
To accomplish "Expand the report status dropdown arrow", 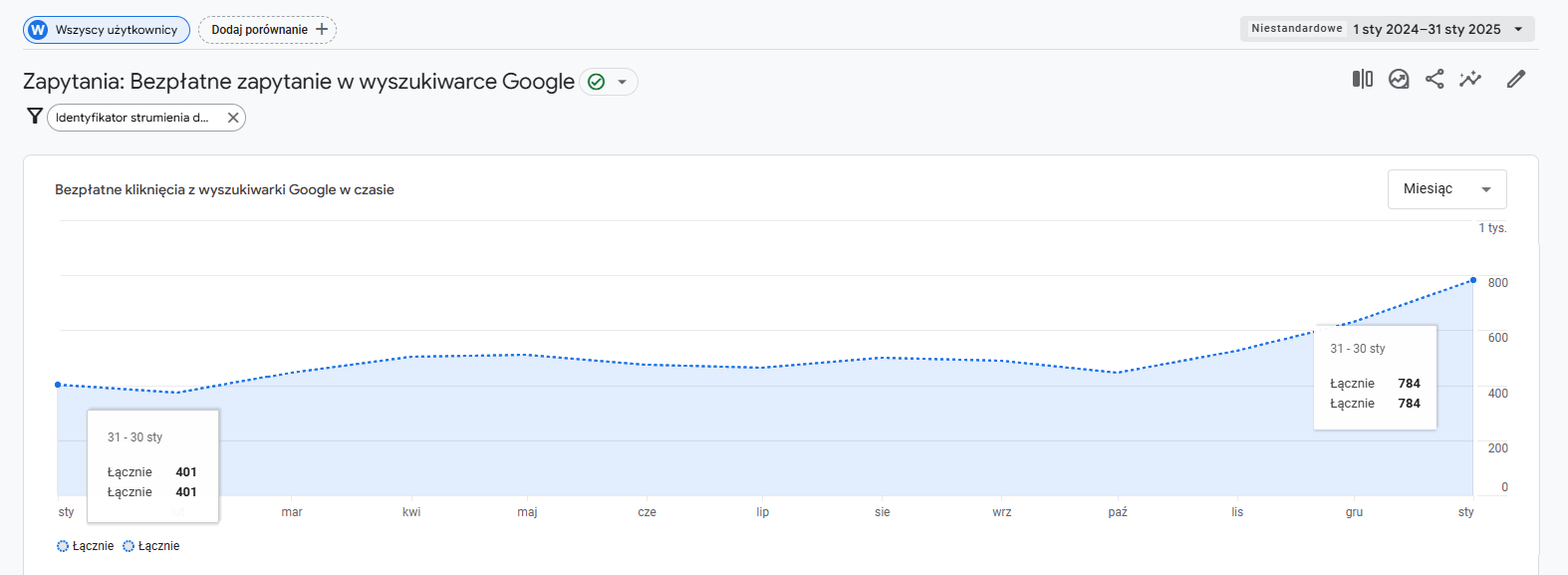I will tap(623, 82).
